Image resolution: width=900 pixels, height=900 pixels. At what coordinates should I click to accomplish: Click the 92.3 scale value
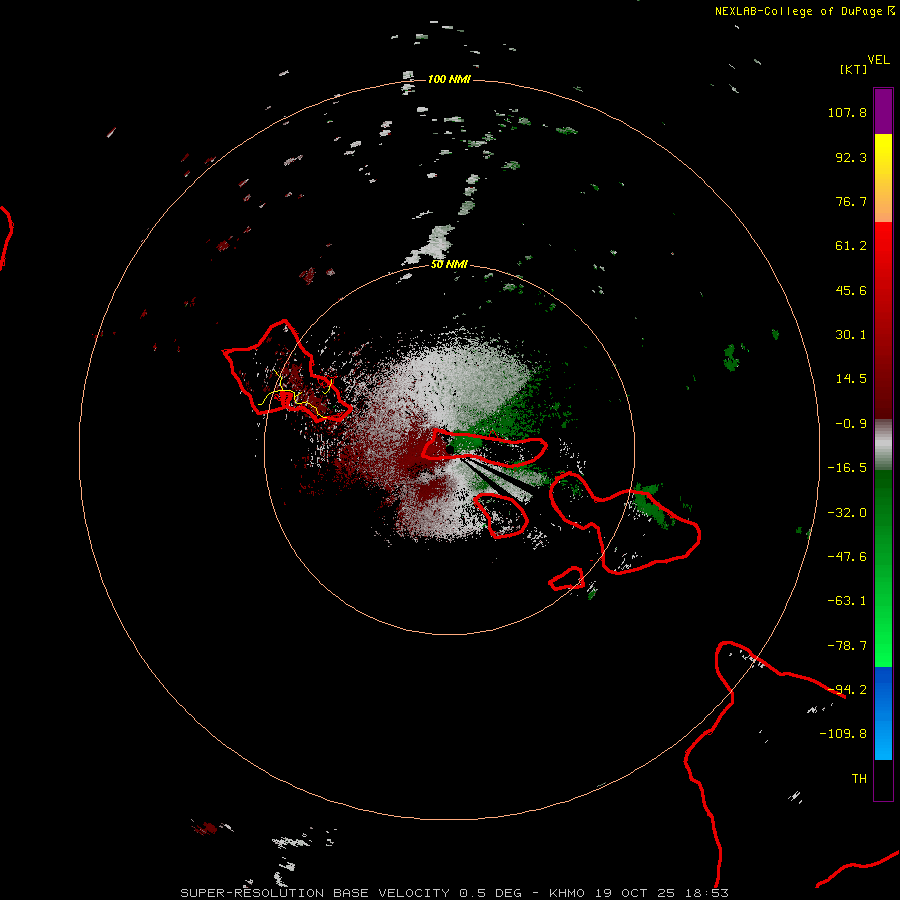[851, 157]
